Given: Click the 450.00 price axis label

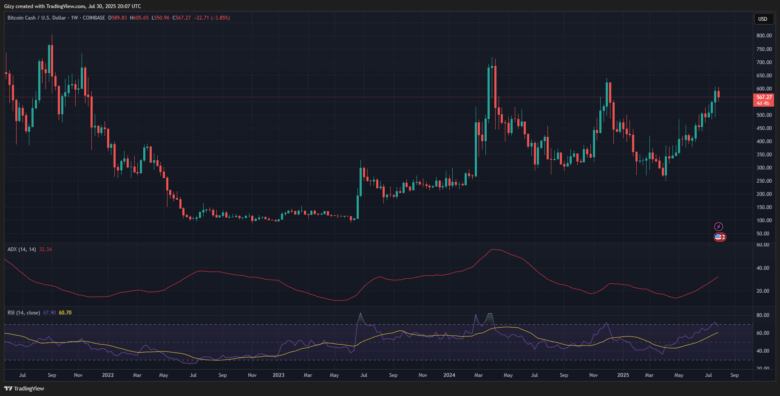Looking at the screenshot, I should 764,128.
